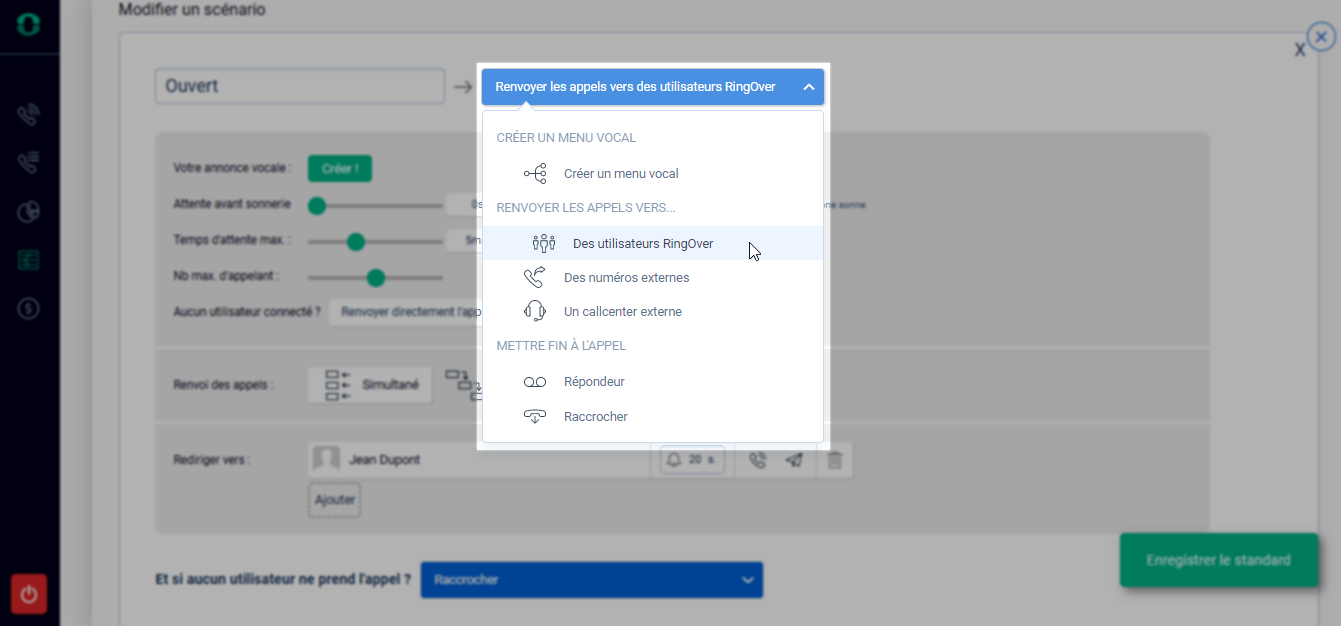Click the "RENVOYER LES APPELS VERS..." section header

pyautogui.click(x=586, y=208)
